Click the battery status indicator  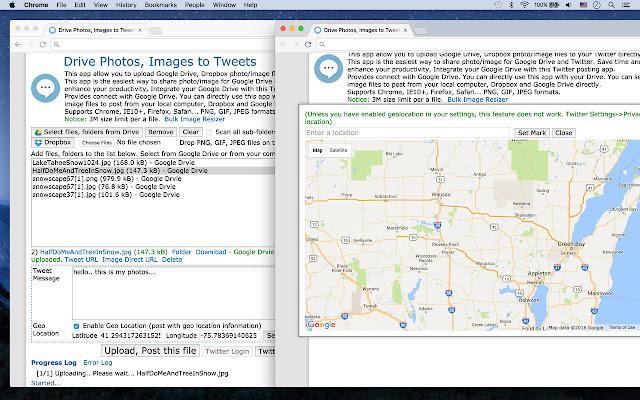click(x=547, y=5)
